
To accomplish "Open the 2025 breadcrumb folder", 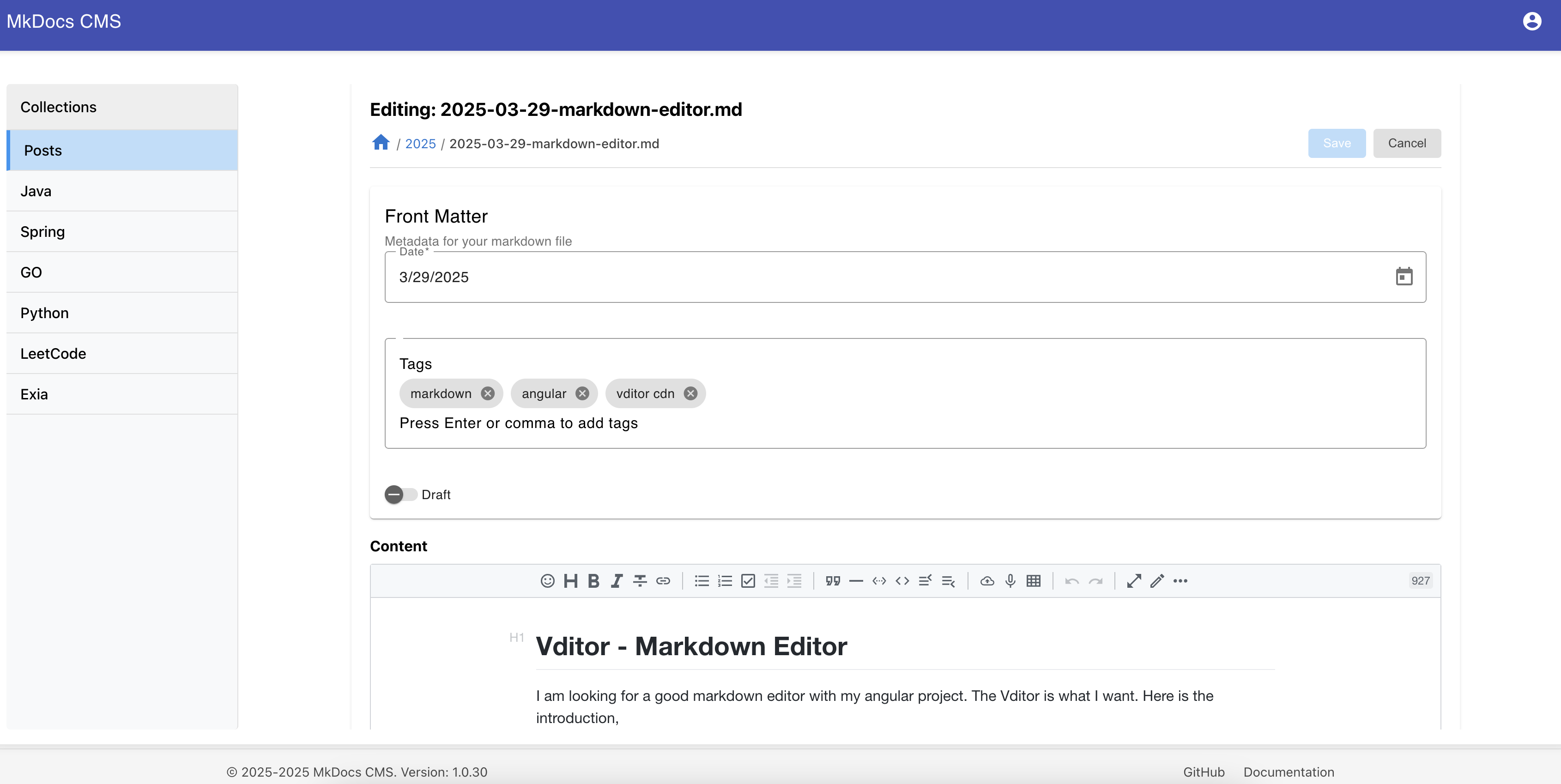I will (x=421, y=144).
